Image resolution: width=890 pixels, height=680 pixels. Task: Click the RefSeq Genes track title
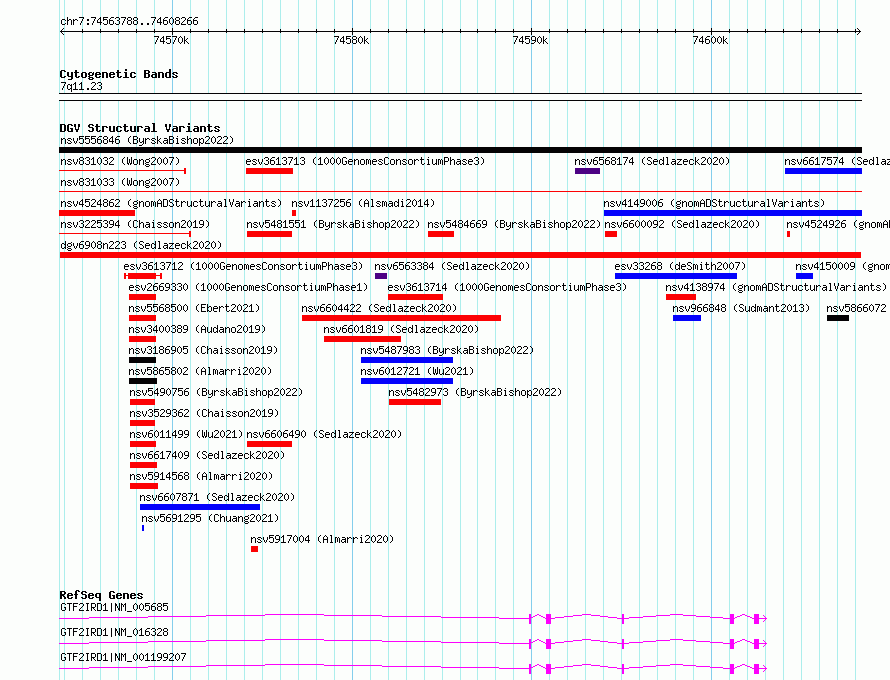(101, 595)
